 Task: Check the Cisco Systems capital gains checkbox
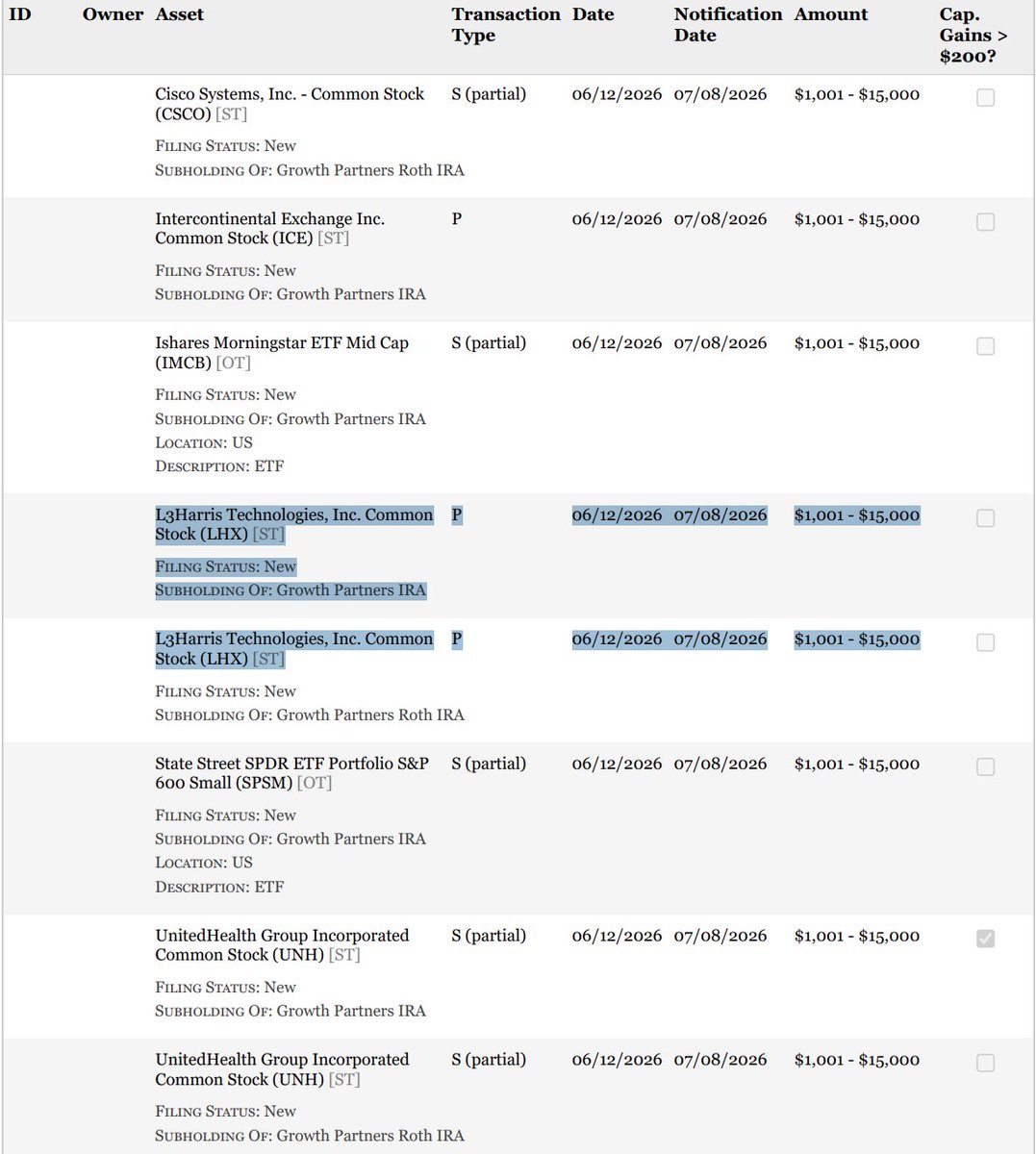click(985, 98)
